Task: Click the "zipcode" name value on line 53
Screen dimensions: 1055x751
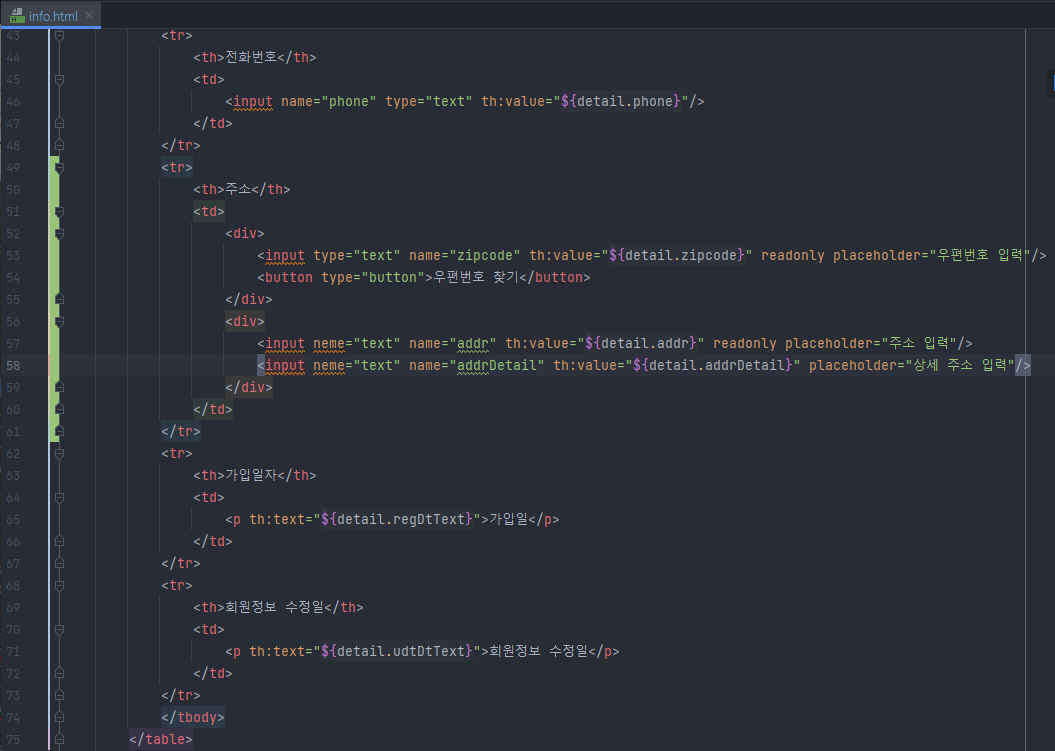Action: (x=484, y=256)
